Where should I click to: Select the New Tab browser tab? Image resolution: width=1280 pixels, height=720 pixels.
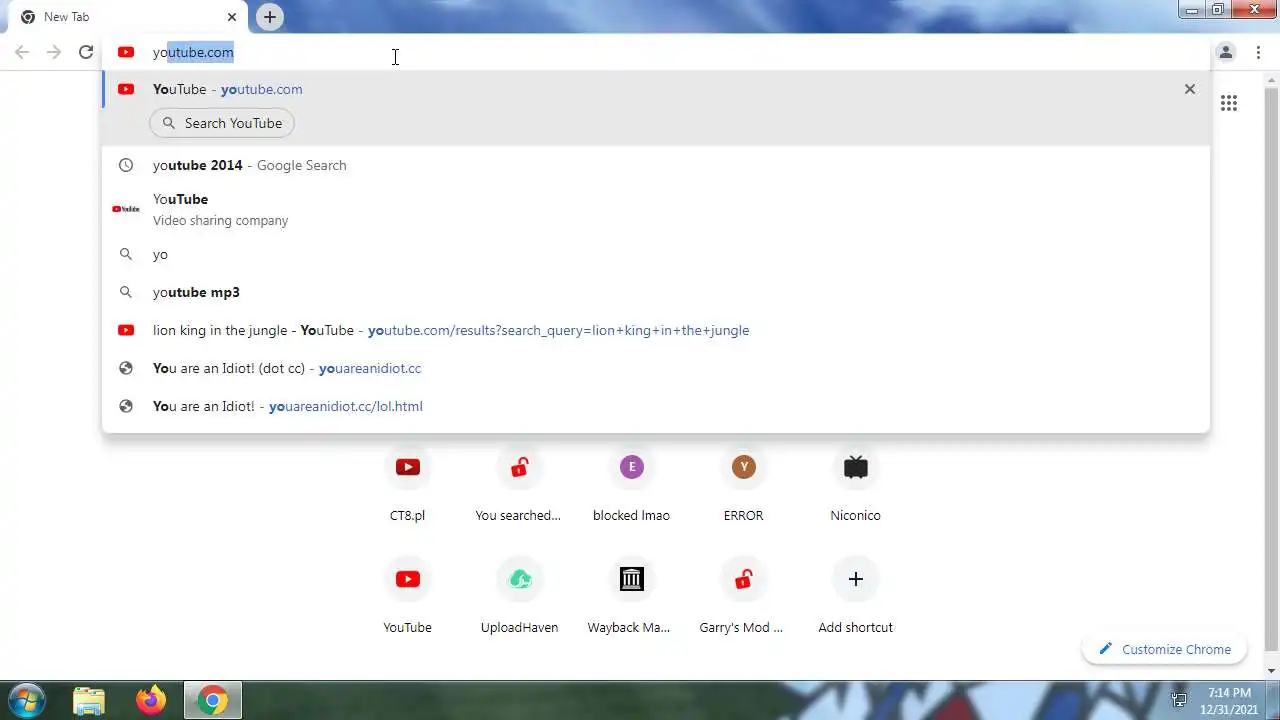coord(128,17)
